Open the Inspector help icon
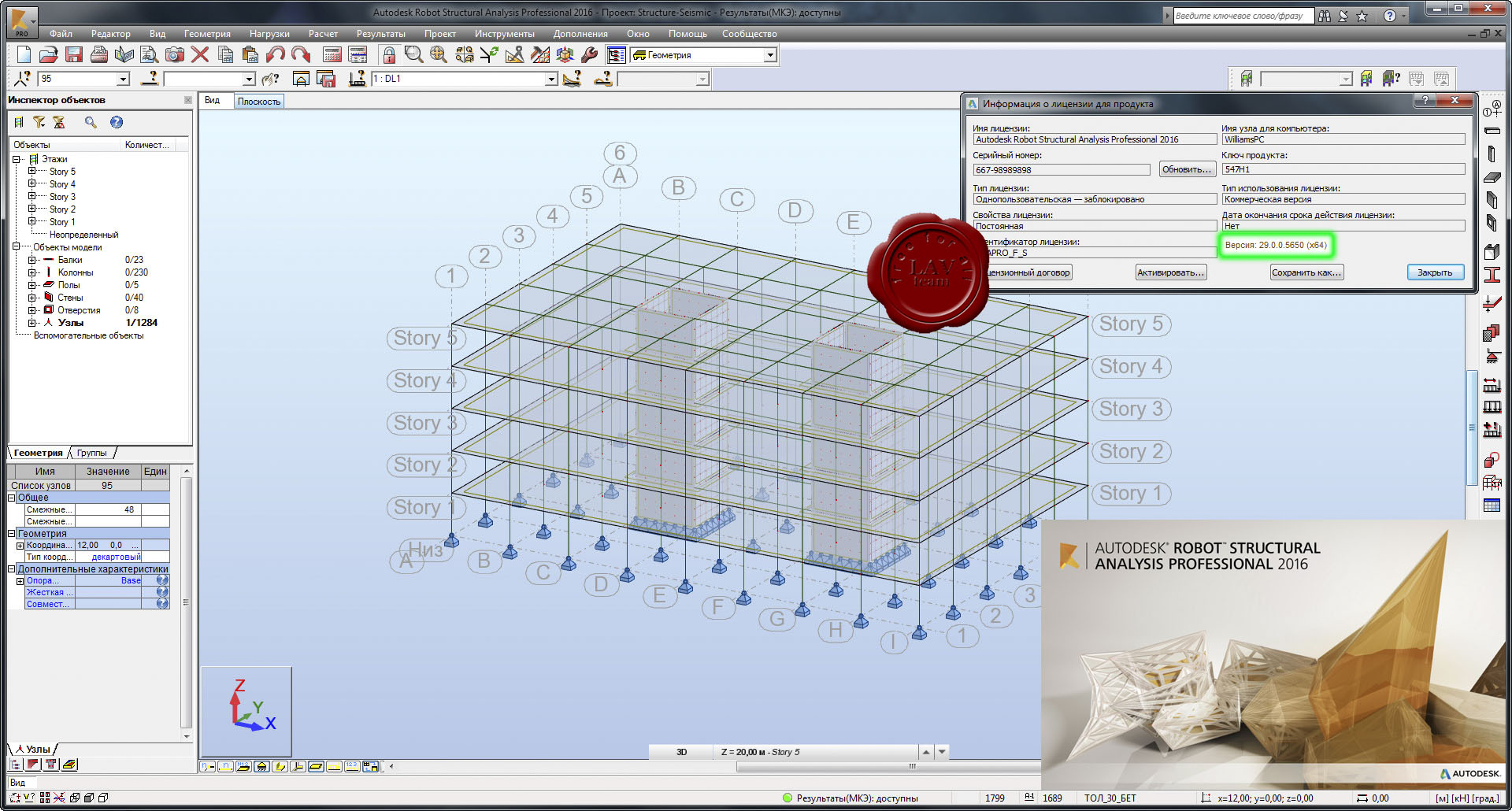 click(117, 122)
